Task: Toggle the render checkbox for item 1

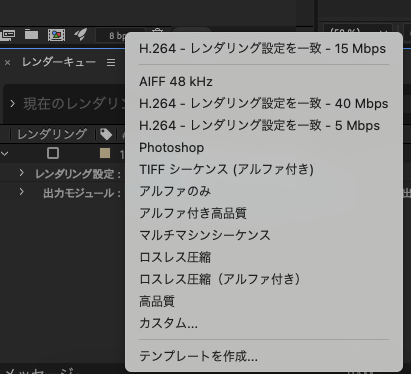Action: coord(53,153)
